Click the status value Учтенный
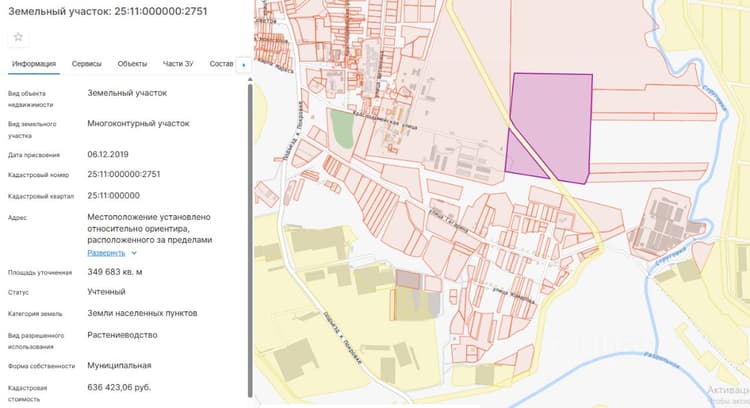This screenshot has width=750, height=408. pyautogui.click(x=106, y=292)
